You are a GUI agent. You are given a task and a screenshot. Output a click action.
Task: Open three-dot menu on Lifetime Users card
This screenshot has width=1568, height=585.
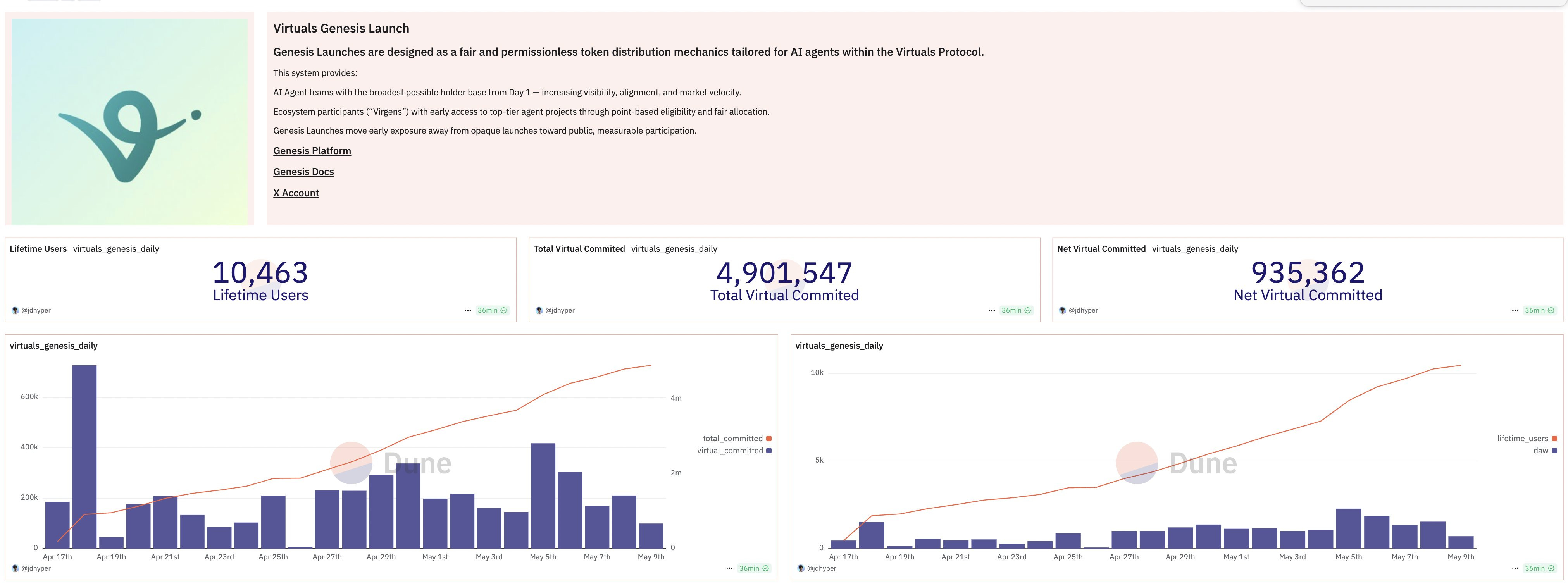467,310
